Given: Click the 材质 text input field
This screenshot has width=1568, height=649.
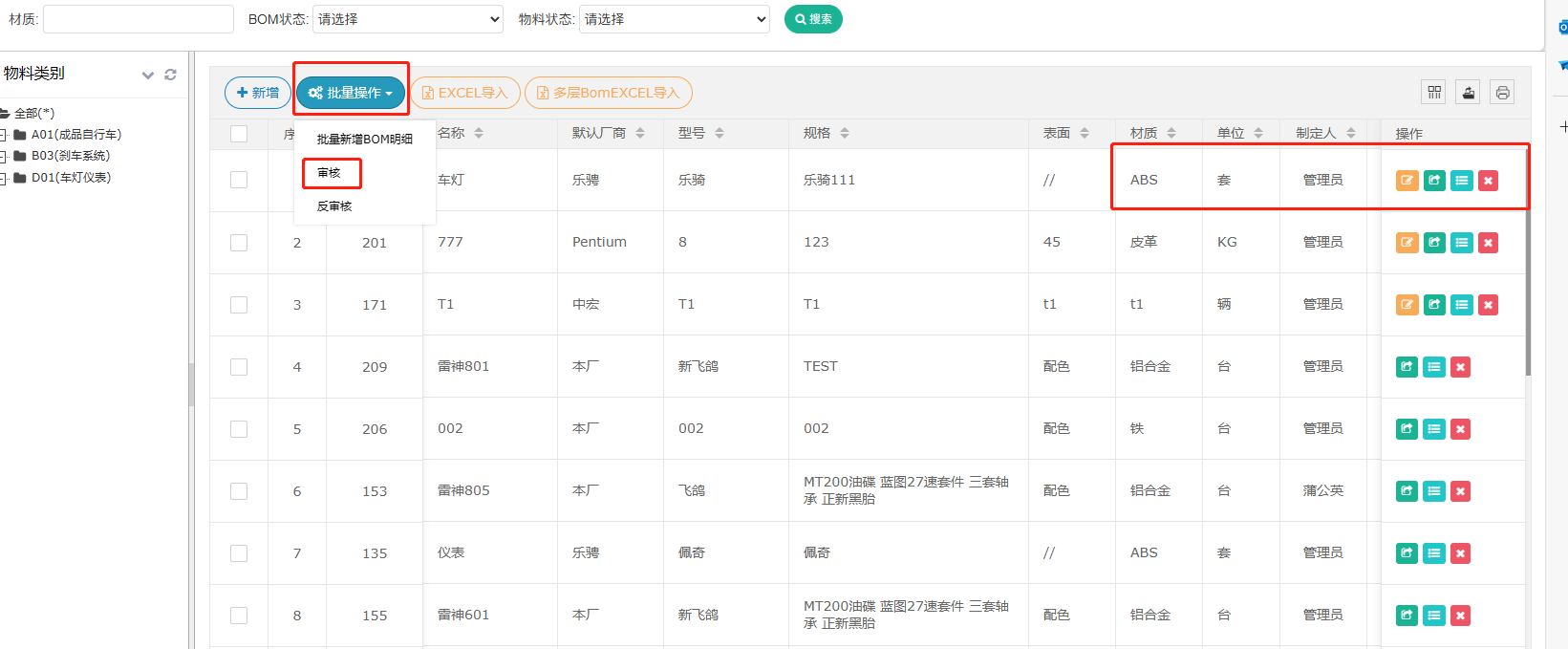Looking at the screenshot, I should [x=139, y=19].
